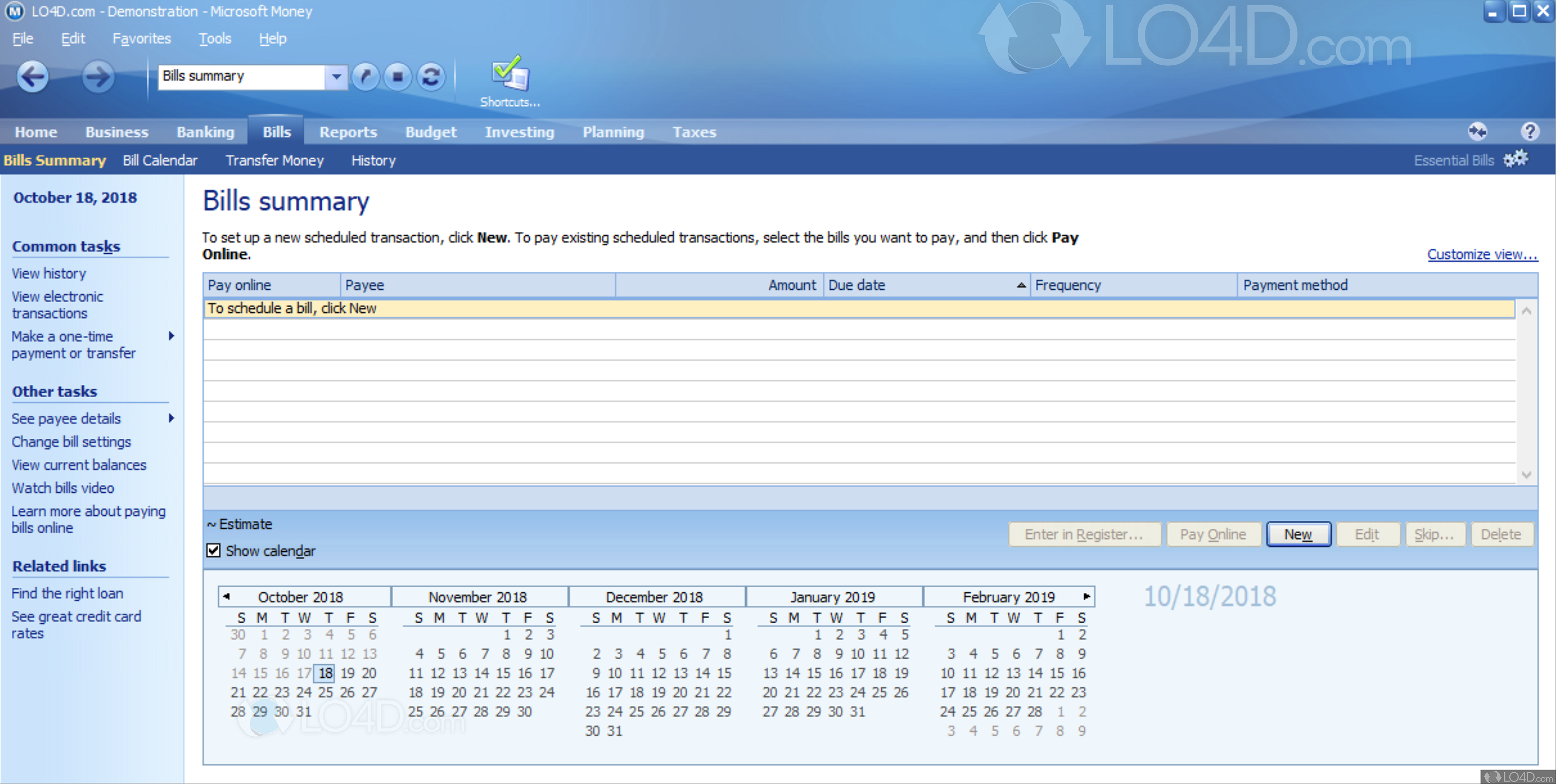Click the Stop icon in the toolbar
Viewport: 1556px width, 784px height.
pyautogui.click(x=398, y=77)
